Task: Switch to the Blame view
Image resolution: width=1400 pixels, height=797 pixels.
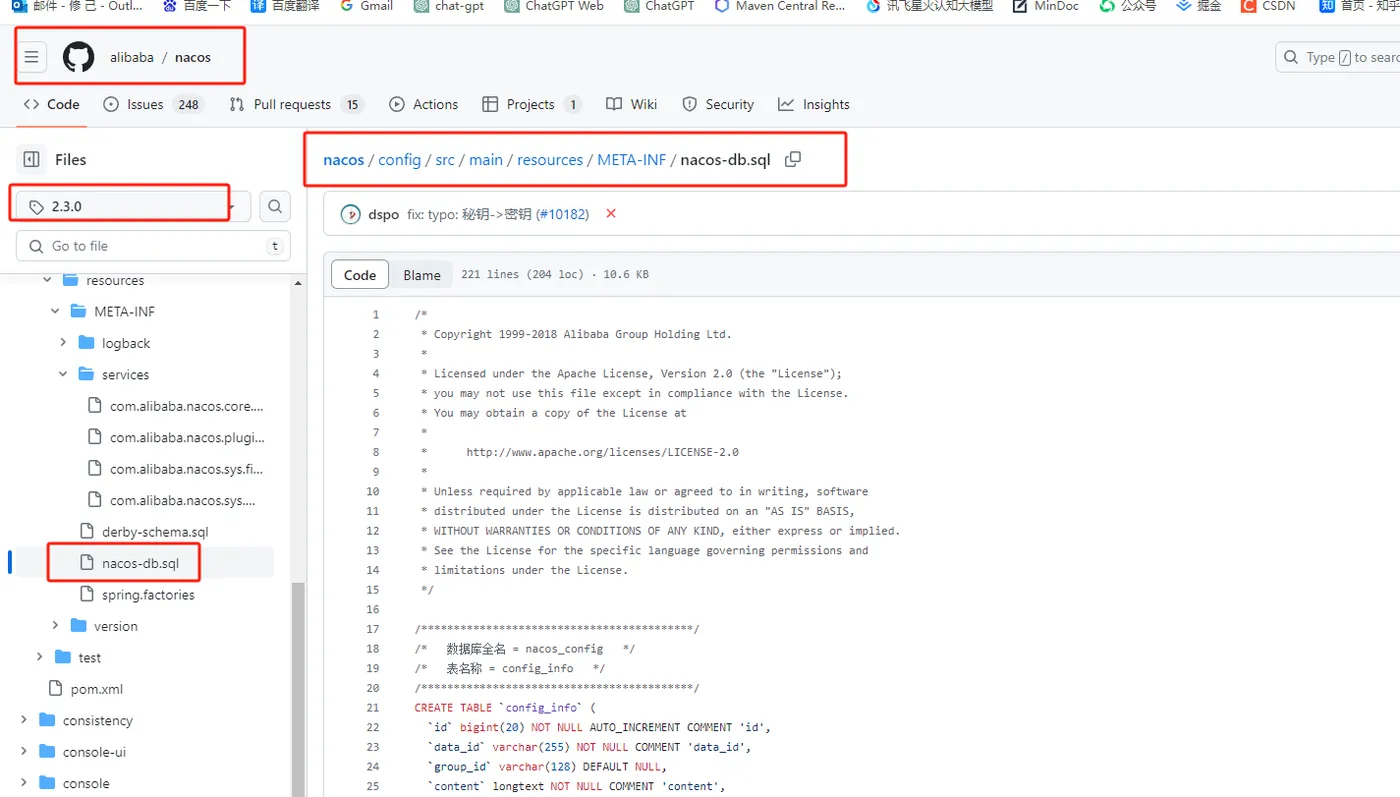Action: coord(422,275)
